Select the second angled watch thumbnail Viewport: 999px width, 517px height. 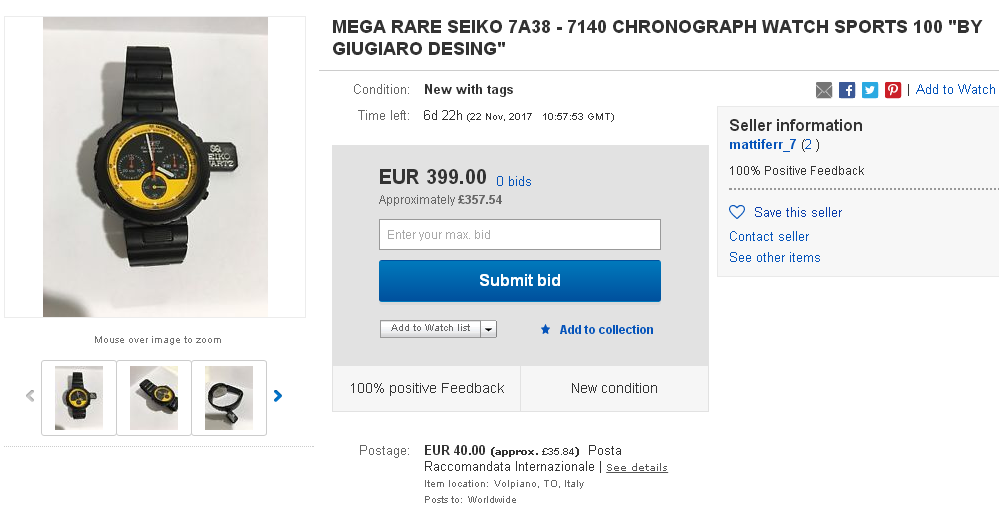point(154,397)
